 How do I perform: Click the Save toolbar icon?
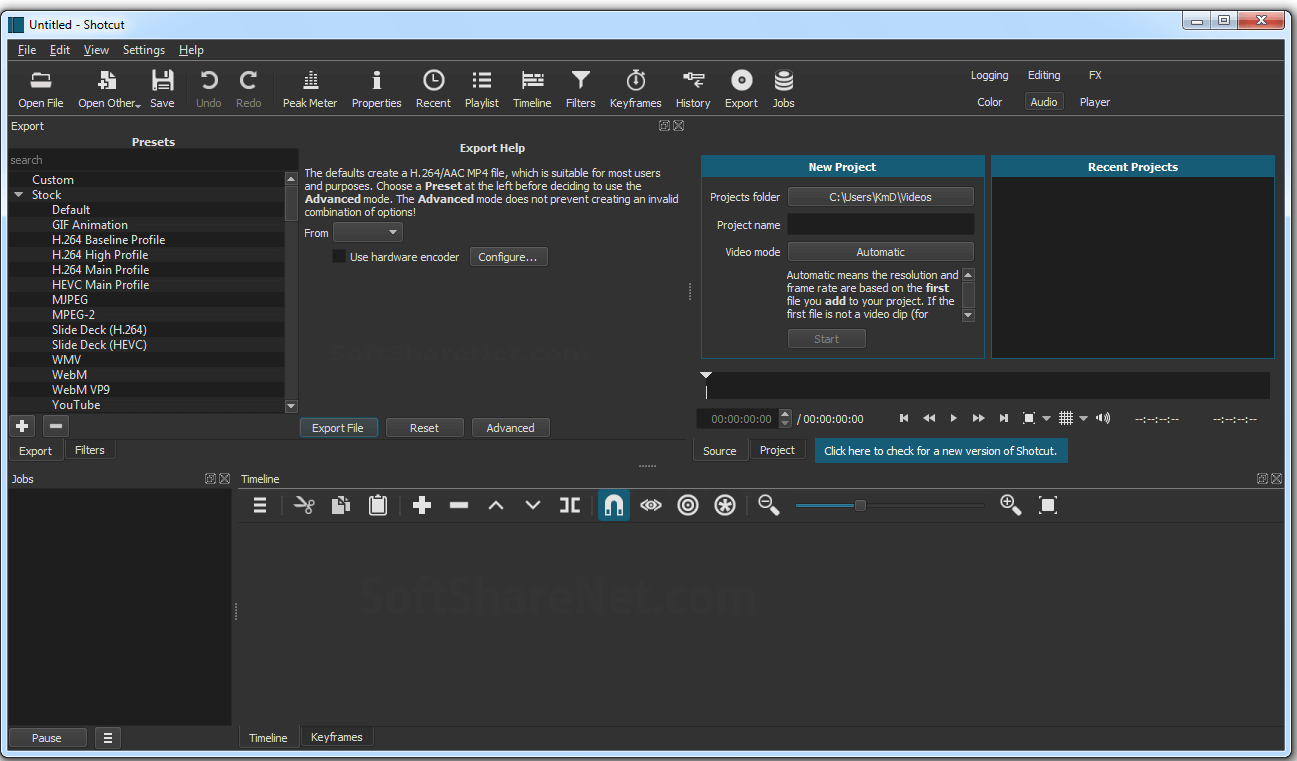(x=162, y=89)
